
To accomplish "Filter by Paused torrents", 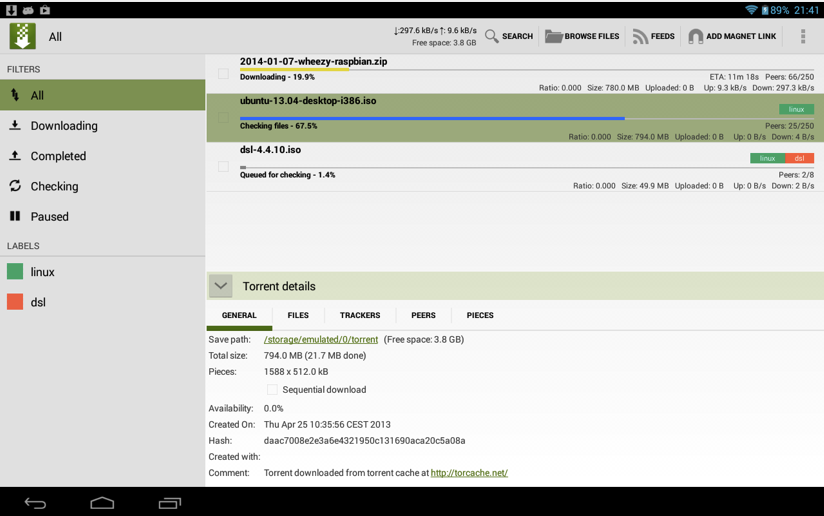I will (x=49, y=216).
